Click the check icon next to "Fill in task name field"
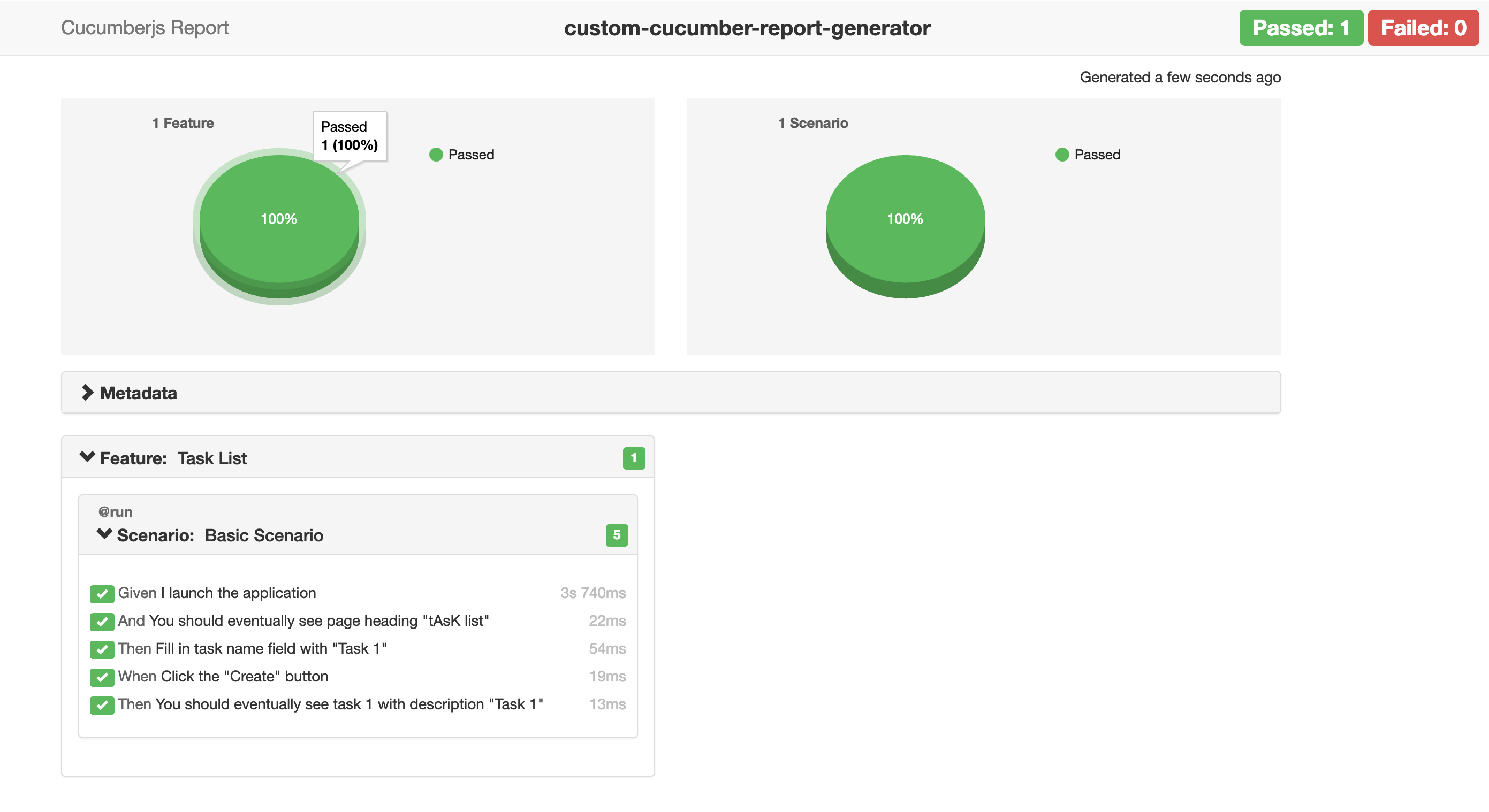Viewport: 1489px width, 812px height. [102, 649]
